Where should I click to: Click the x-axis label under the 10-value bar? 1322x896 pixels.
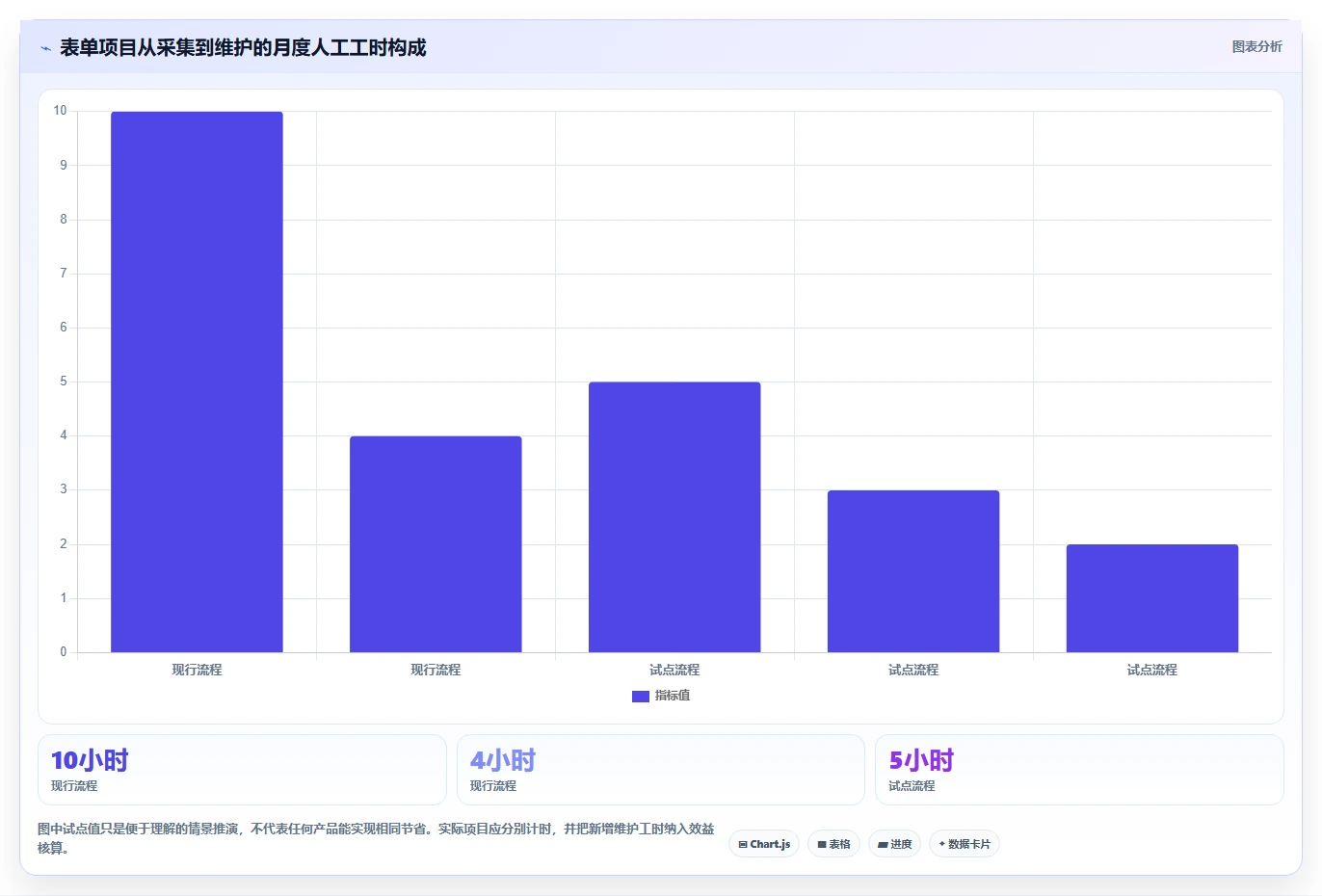(197, 670)
